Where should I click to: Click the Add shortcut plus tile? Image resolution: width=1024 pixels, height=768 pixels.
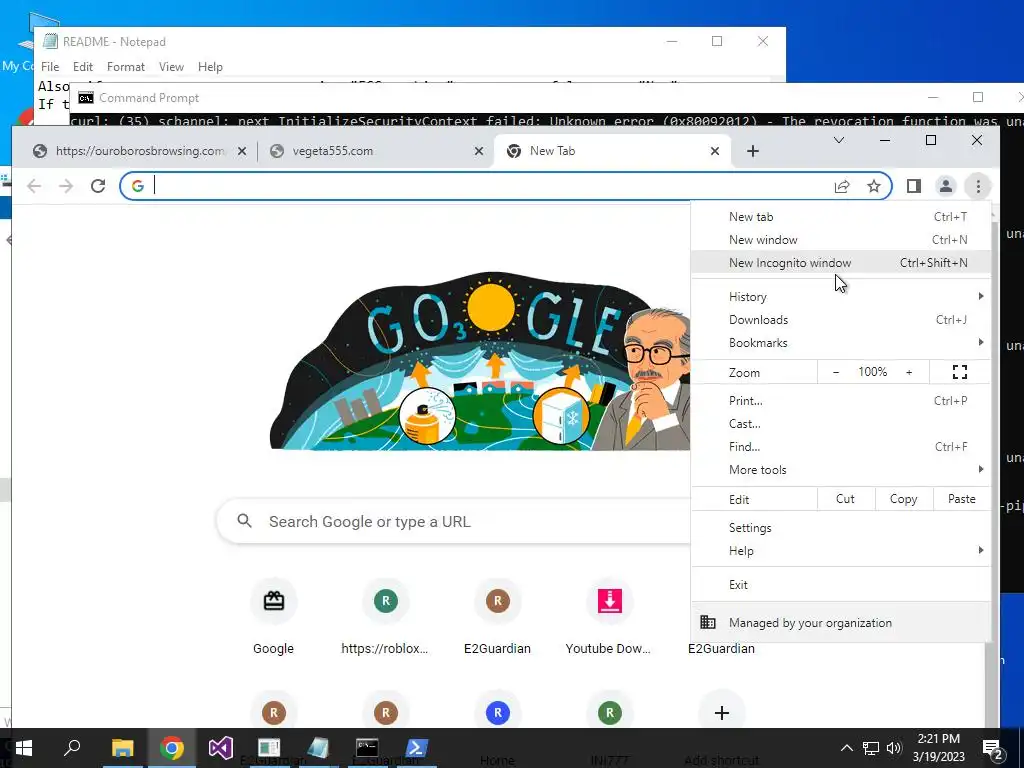coord(722,713)
